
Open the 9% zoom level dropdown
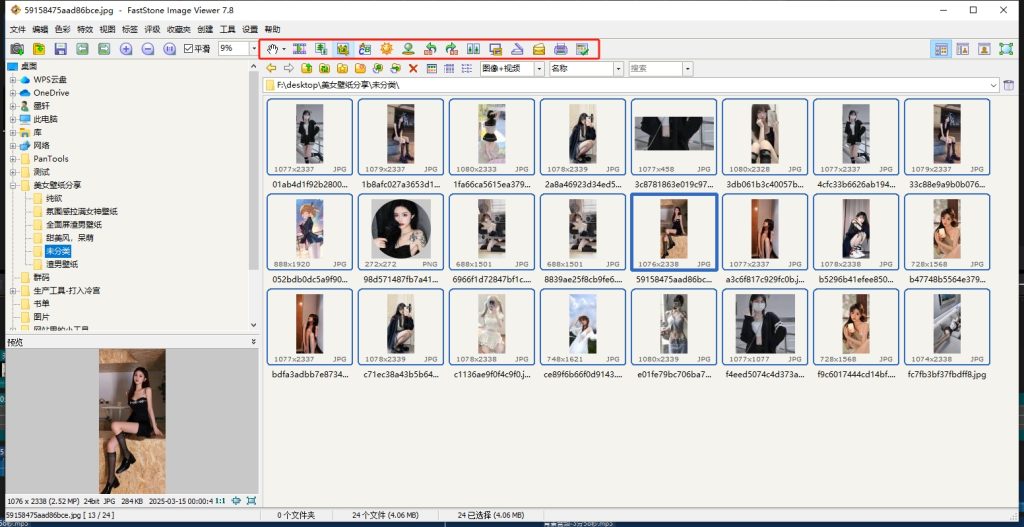pos(254,48)
